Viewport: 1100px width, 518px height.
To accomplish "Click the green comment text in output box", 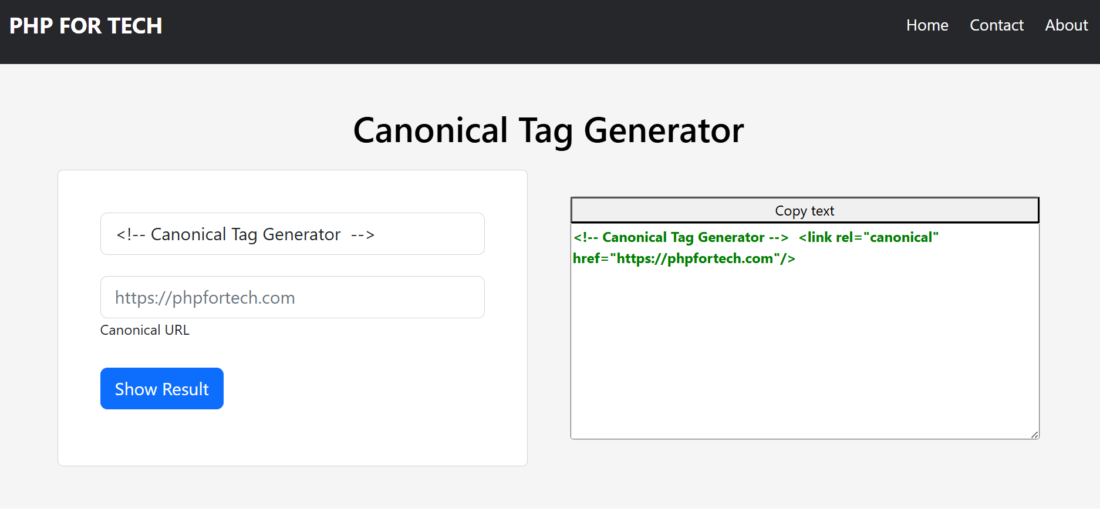I will (x=680, y=237).
